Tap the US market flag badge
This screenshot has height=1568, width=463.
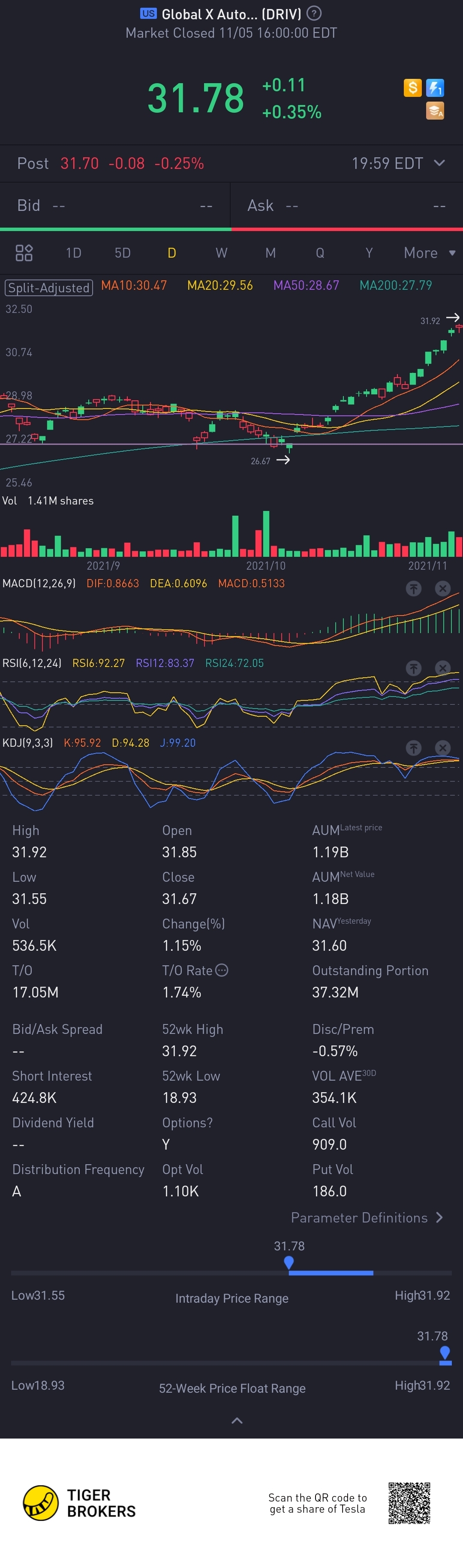(x=148, y=13)
